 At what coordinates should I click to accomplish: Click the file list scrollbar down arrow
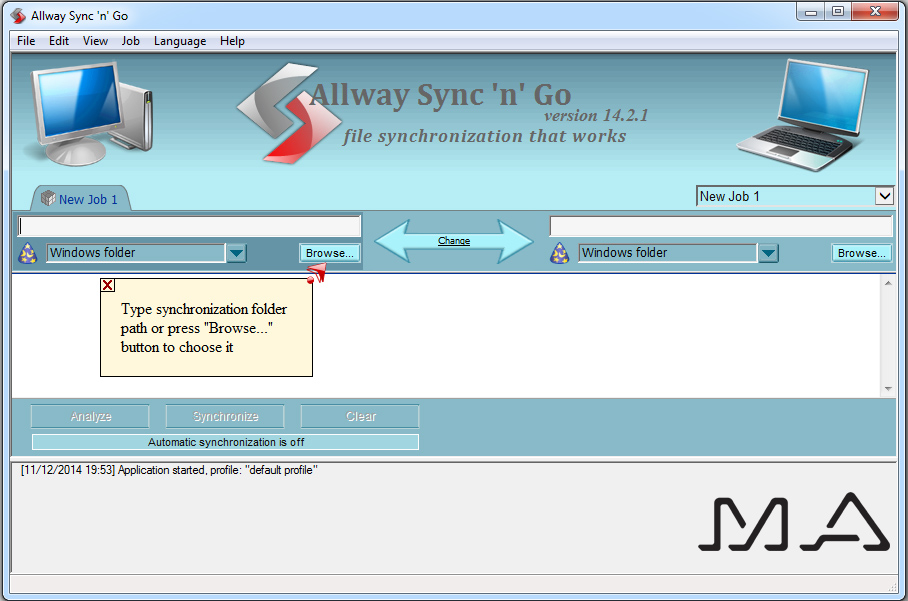click(888, 389)
